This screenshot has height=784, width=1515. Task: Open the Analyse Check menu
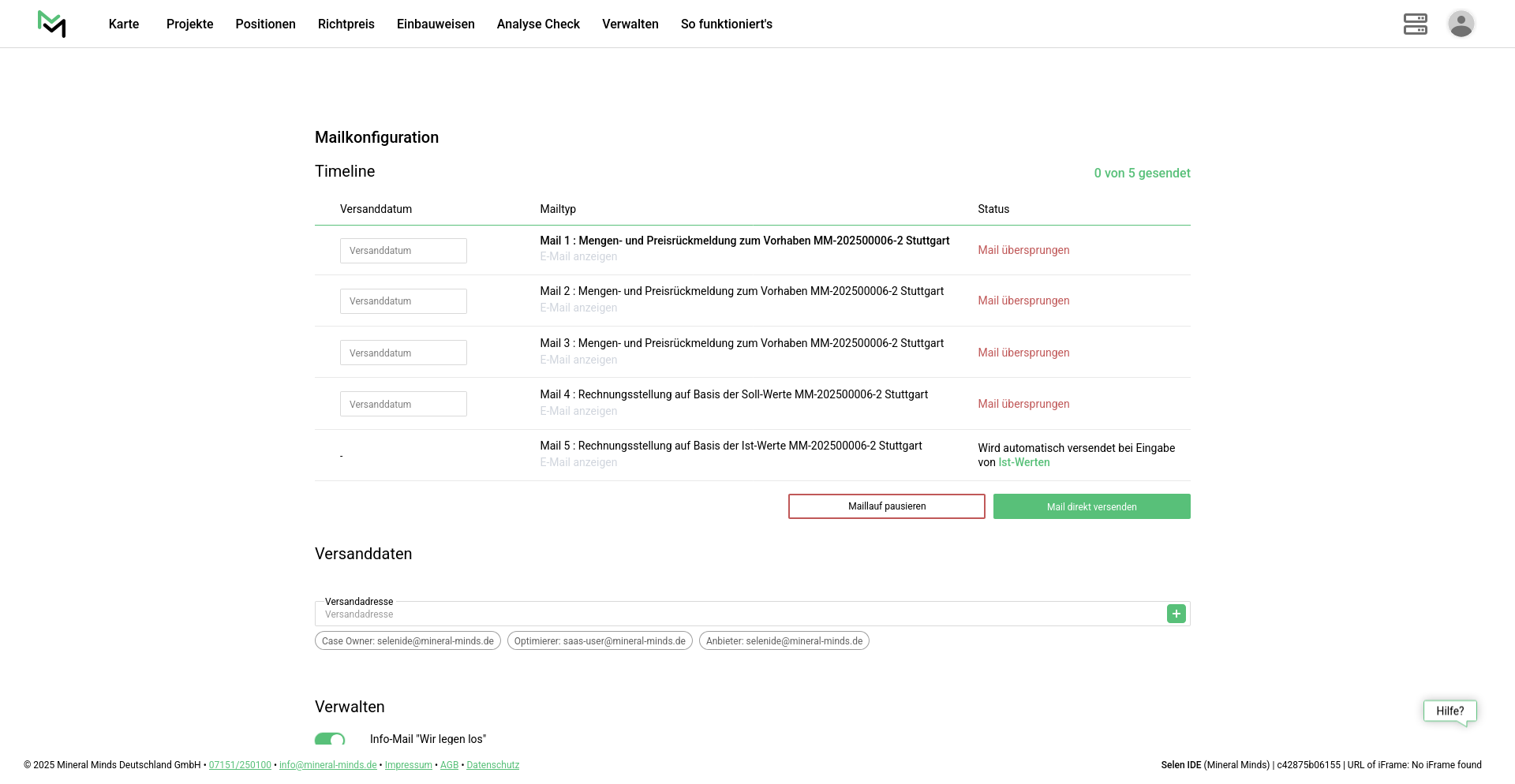coord(538,24)
